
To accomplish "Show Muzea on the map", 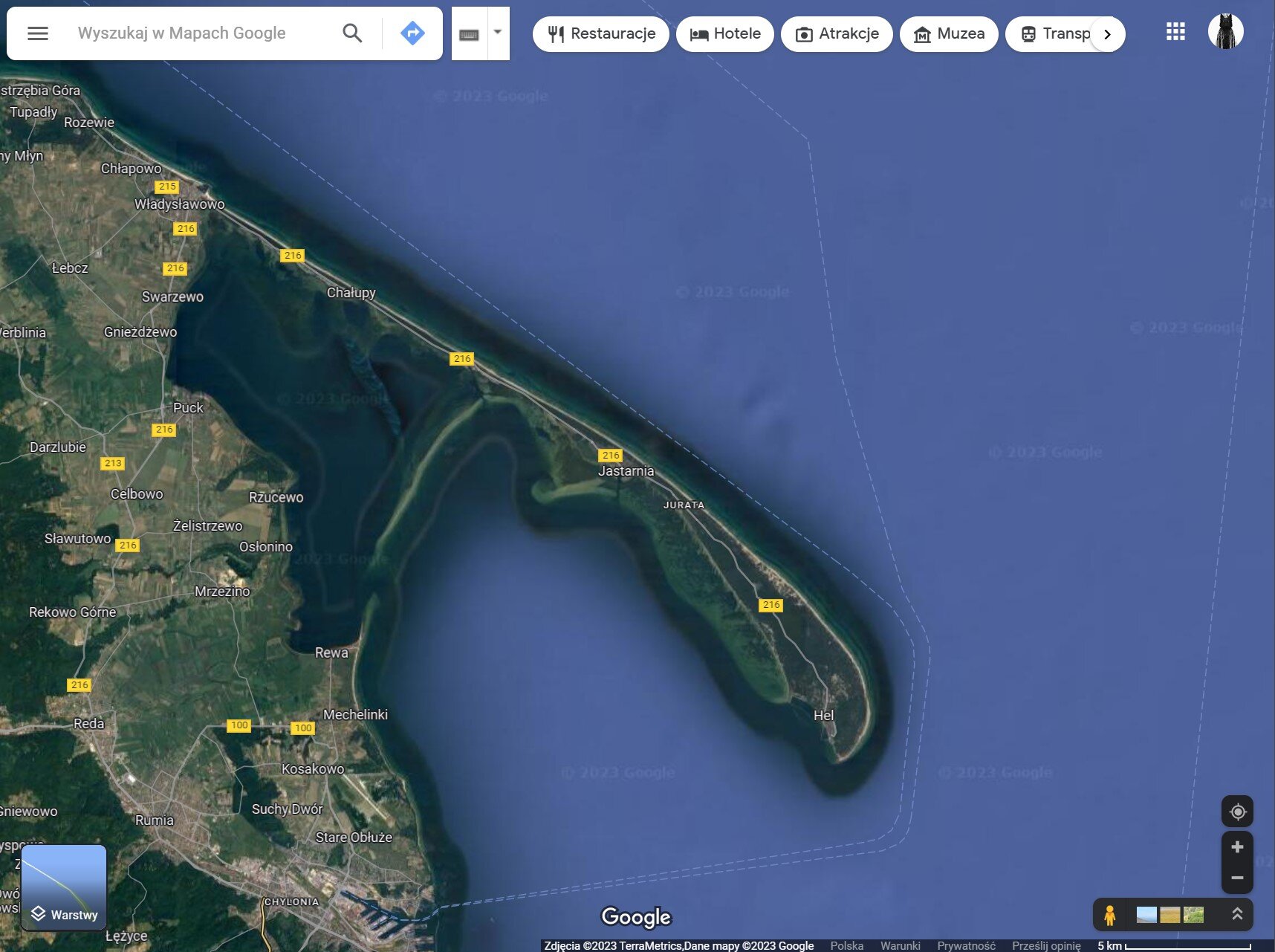I will click(949, 34).
